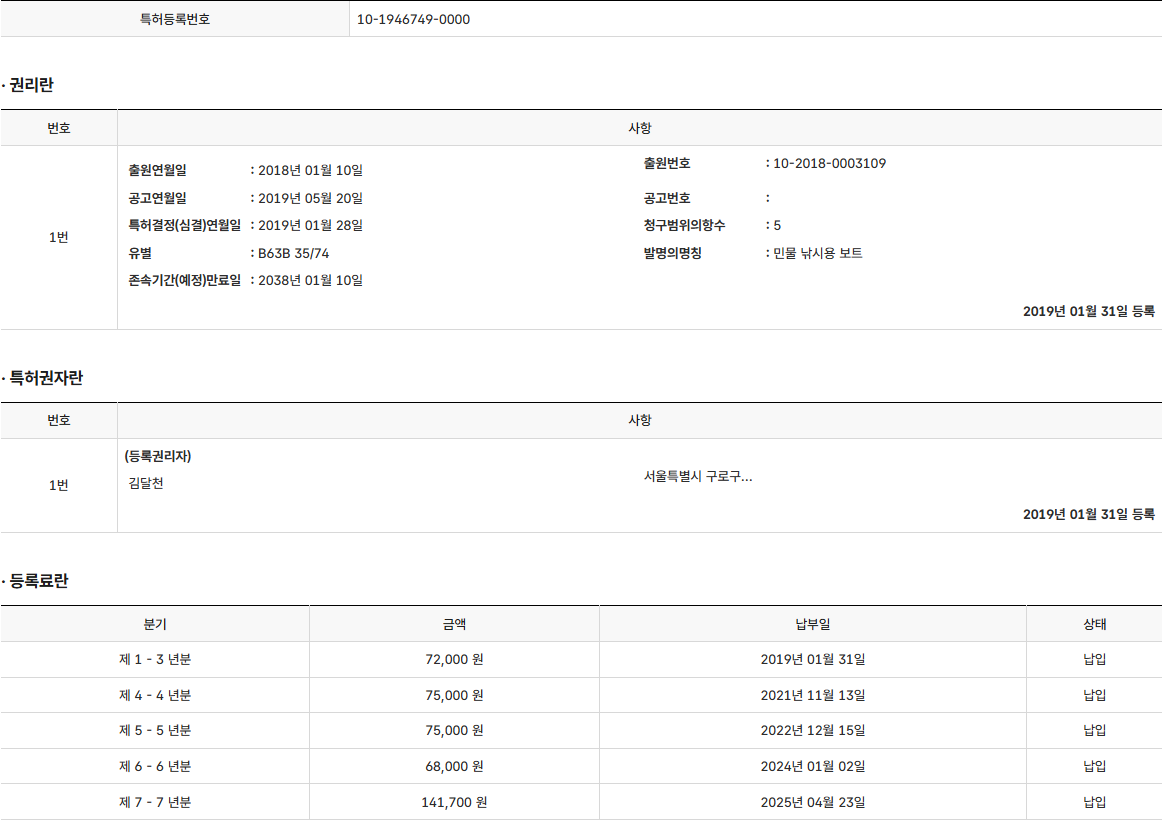Select the classification code B63B 35/74
1162x821 pixels.
point(293,253)
